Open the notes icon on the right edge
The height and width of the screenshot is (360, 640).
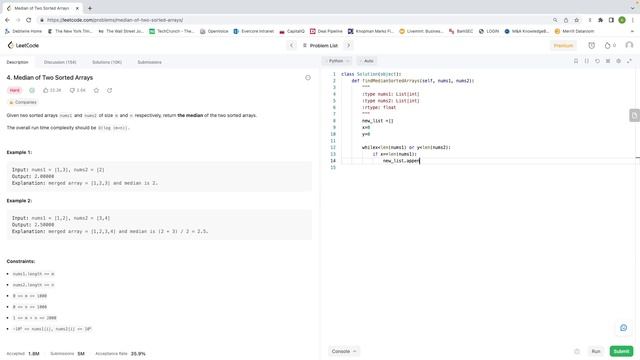point(634,116)
